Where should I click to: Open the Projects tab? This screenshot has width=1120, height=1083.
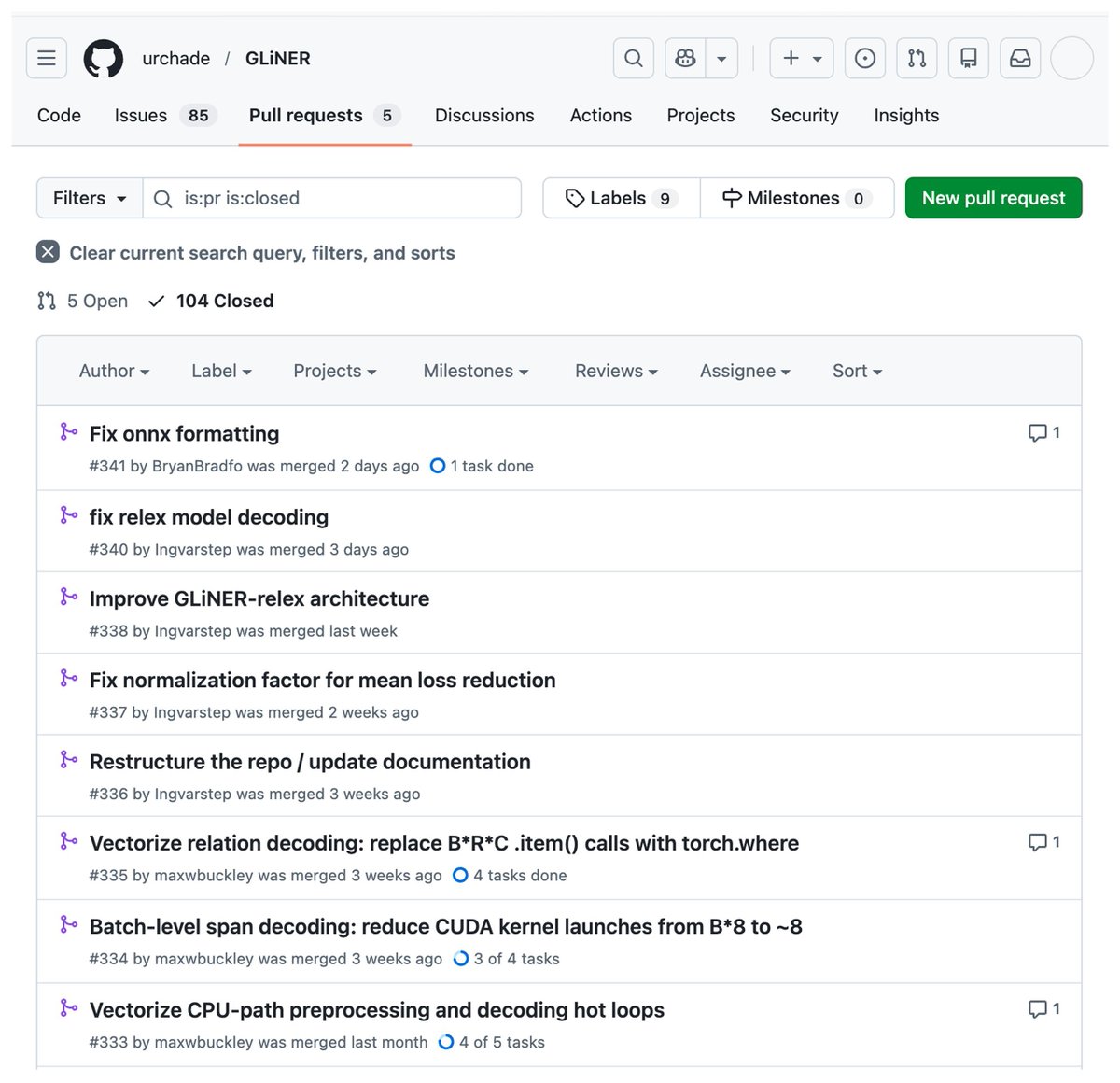[x=701, y=116]
